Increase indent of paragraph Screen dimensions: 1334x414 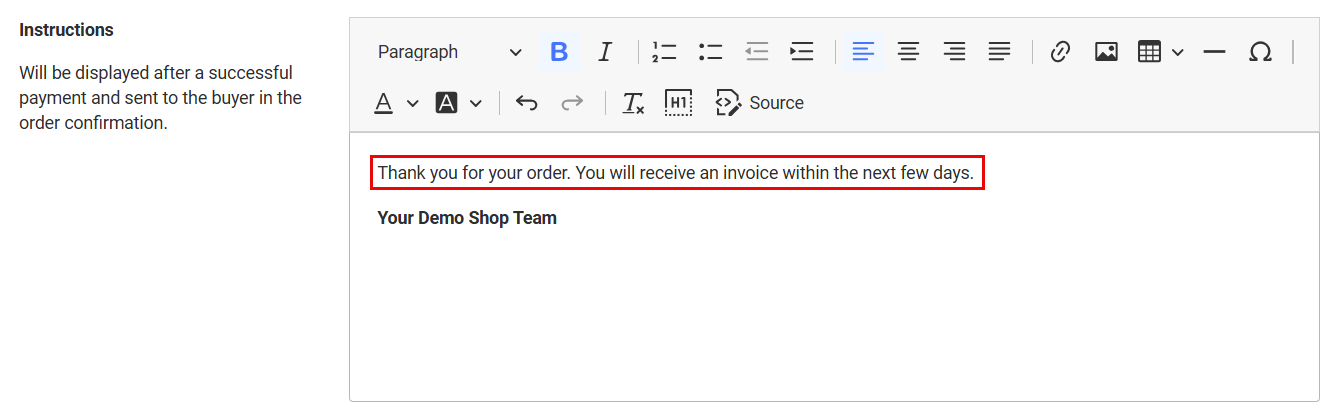(802, 52)
